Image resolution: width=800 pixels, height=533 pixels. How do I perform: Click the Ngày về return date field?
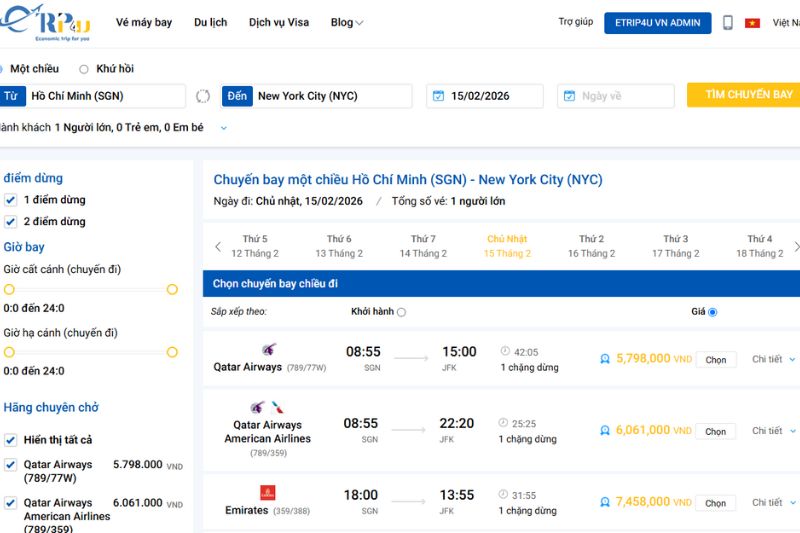(x=616, y=96)
